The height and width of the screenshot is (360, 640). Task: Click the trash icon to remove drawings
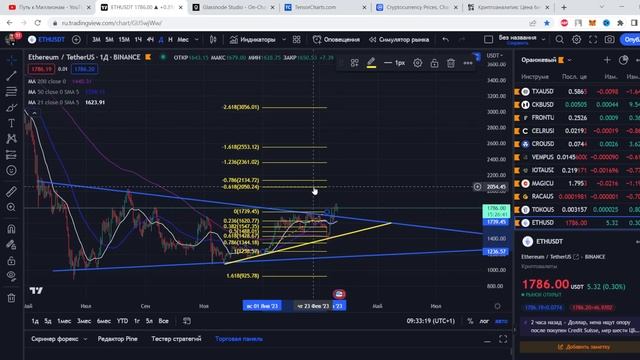[11, 298]
